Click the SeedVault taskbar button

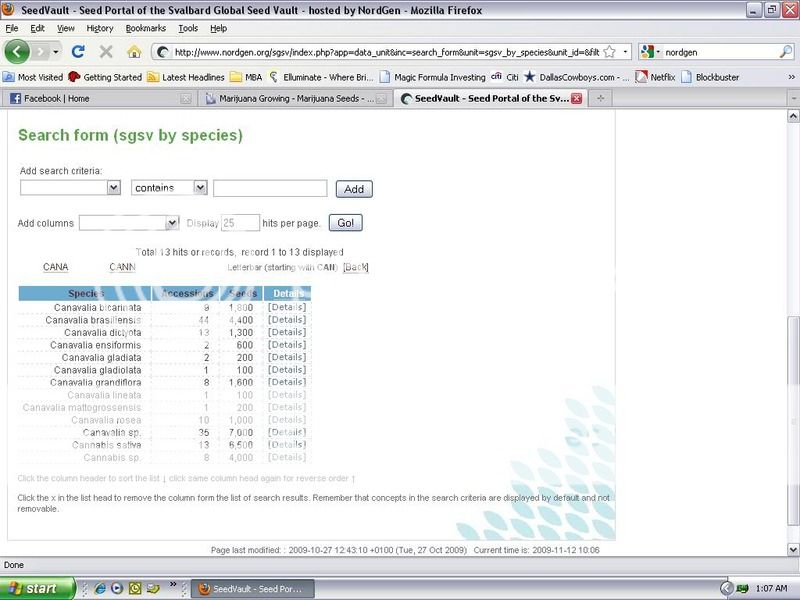pyautogui.click(x=252, y=589)
